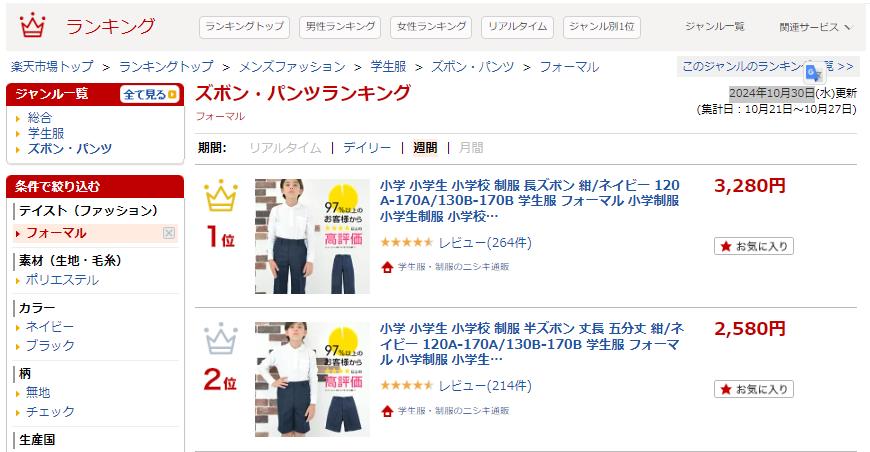Expand the 関連サービス dropdown
Screen dimensions: 870x452
tap(815, 27)
